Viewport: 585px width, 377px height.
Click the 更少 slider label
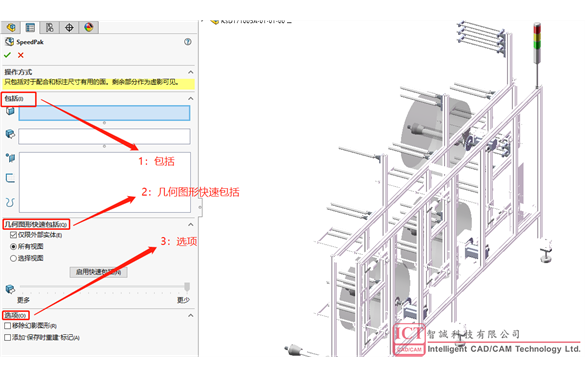coord(183,300)
